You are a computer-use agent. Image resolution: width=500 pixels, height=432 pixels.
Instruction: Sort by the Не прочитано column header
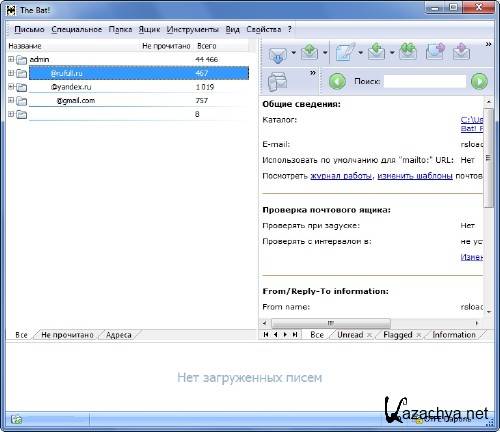click(166, 46)
